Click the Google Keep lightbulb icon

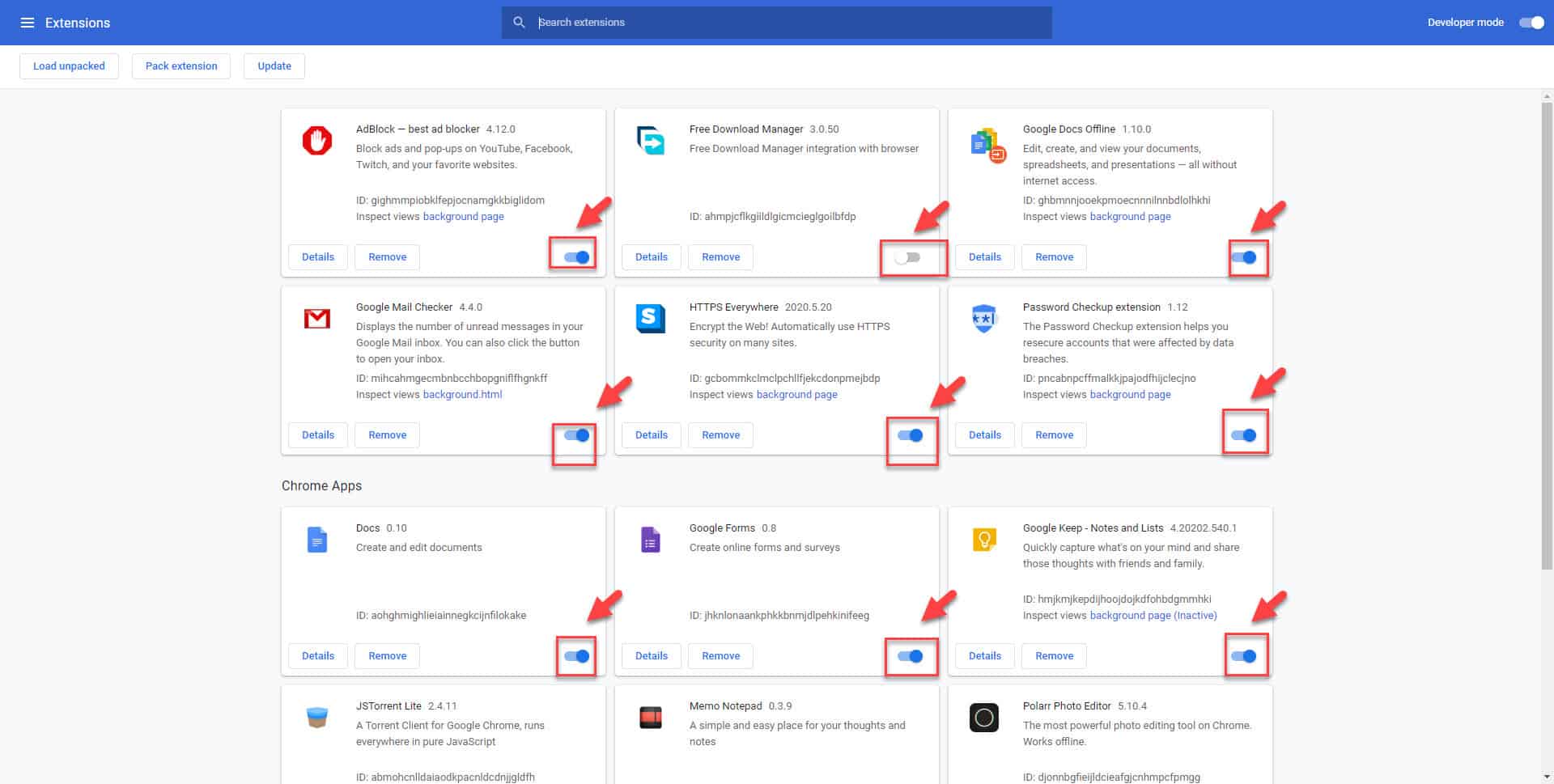(x=984, y=539)
